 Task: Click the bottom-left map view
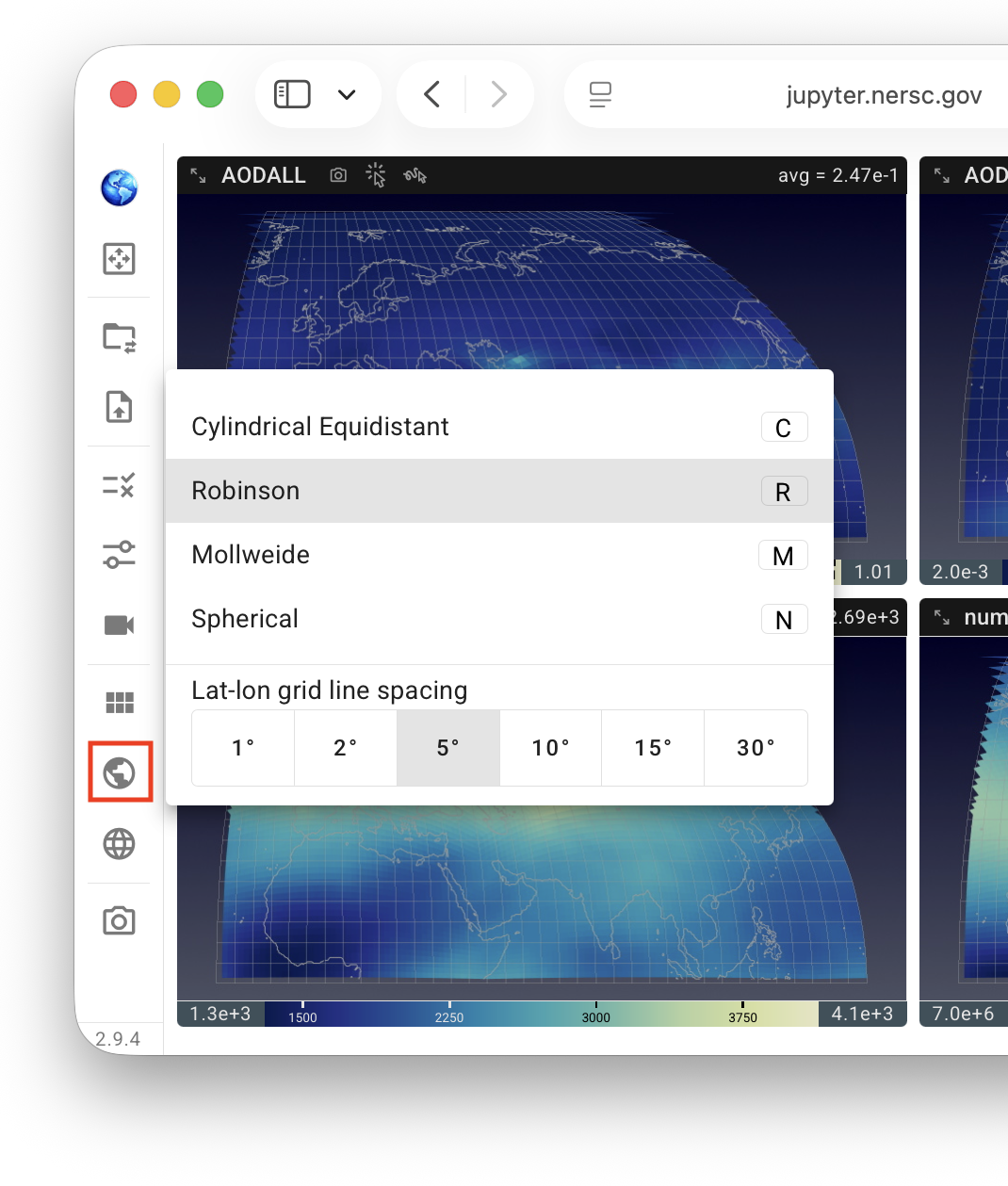[542, 902]
